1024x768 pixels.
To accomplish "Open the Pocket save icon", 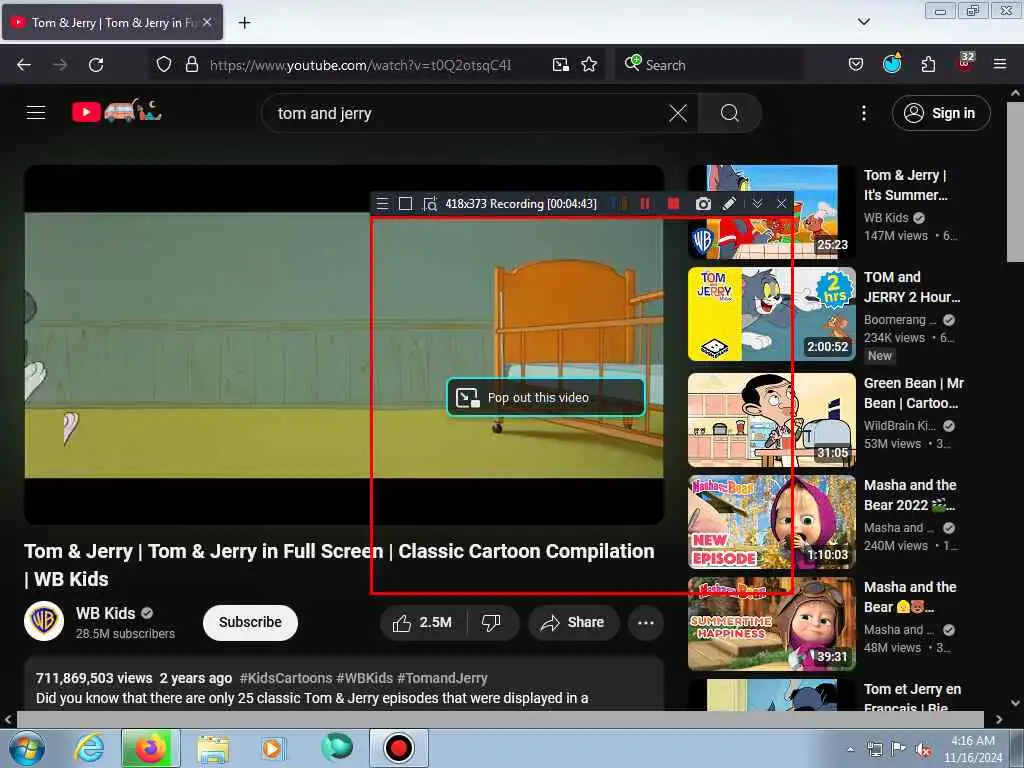I will click(x=856, y=65).
